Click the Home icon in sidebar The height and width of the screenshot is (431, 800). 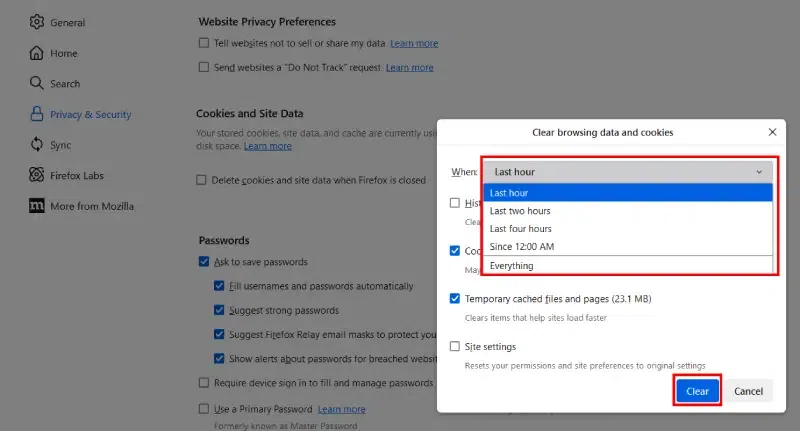point(37,53)
